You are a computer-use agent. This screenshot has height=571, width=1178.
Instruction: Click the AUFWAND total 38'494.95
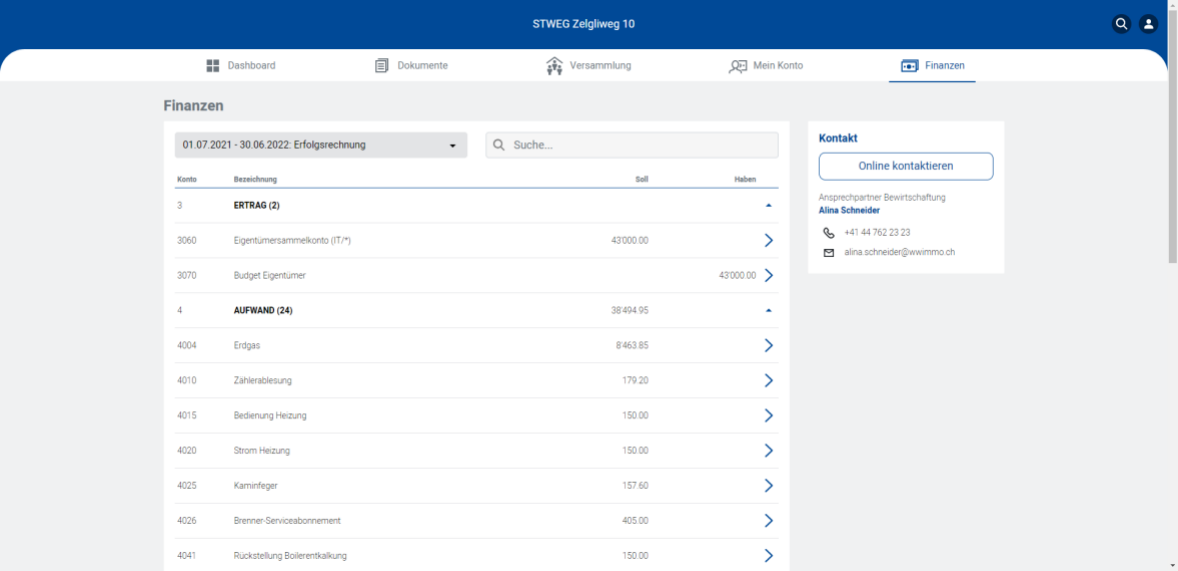[x=630, y=310]
